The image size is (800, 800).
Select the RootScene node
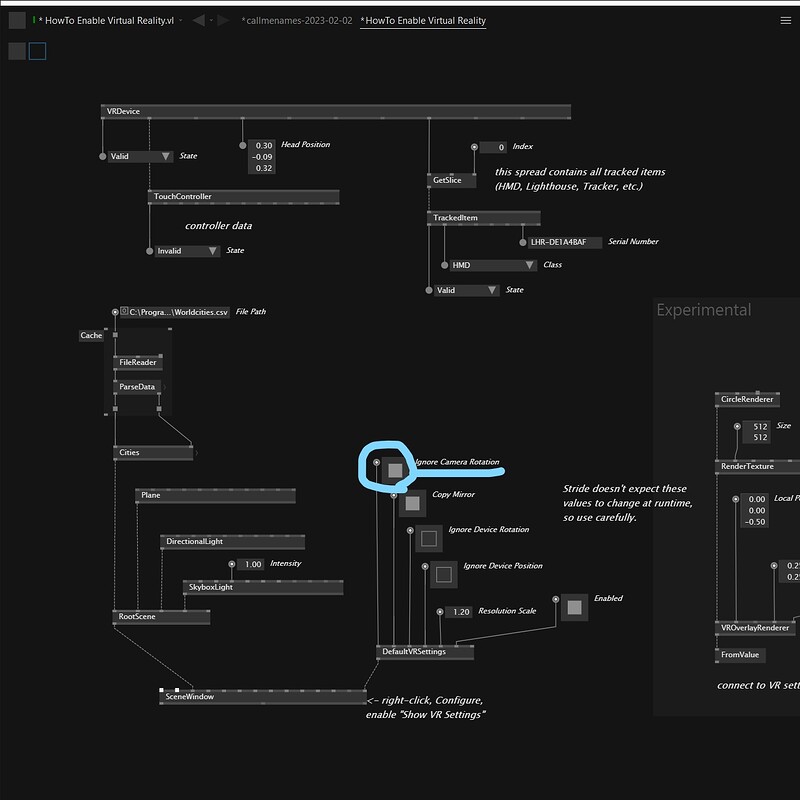pos(161,617)
